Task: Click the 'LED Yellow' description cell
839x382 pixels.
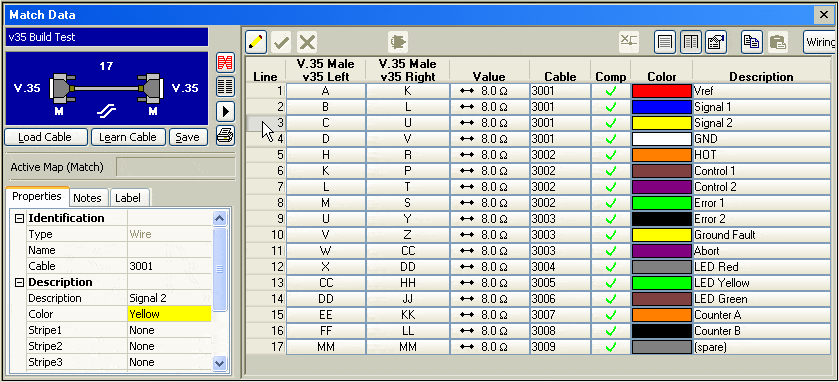Action: 761,283
